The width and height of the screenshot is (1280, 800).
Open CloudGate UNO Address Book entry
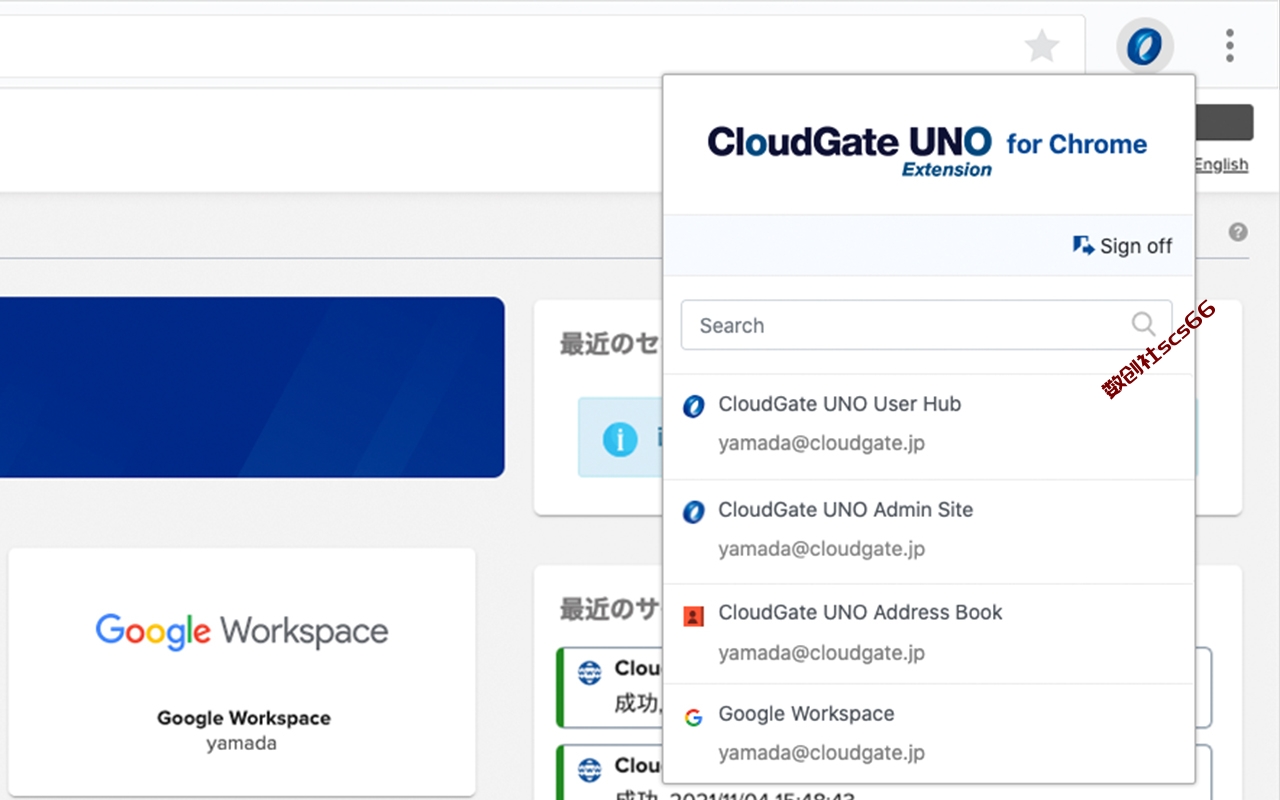coord(929,634)
